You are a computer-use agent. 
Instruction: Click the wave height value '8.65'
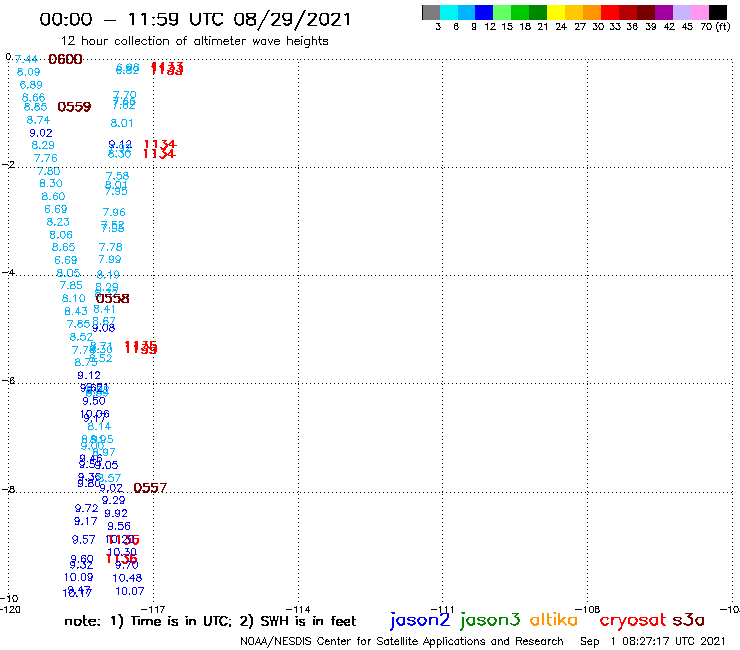click(x=63, y=247)
